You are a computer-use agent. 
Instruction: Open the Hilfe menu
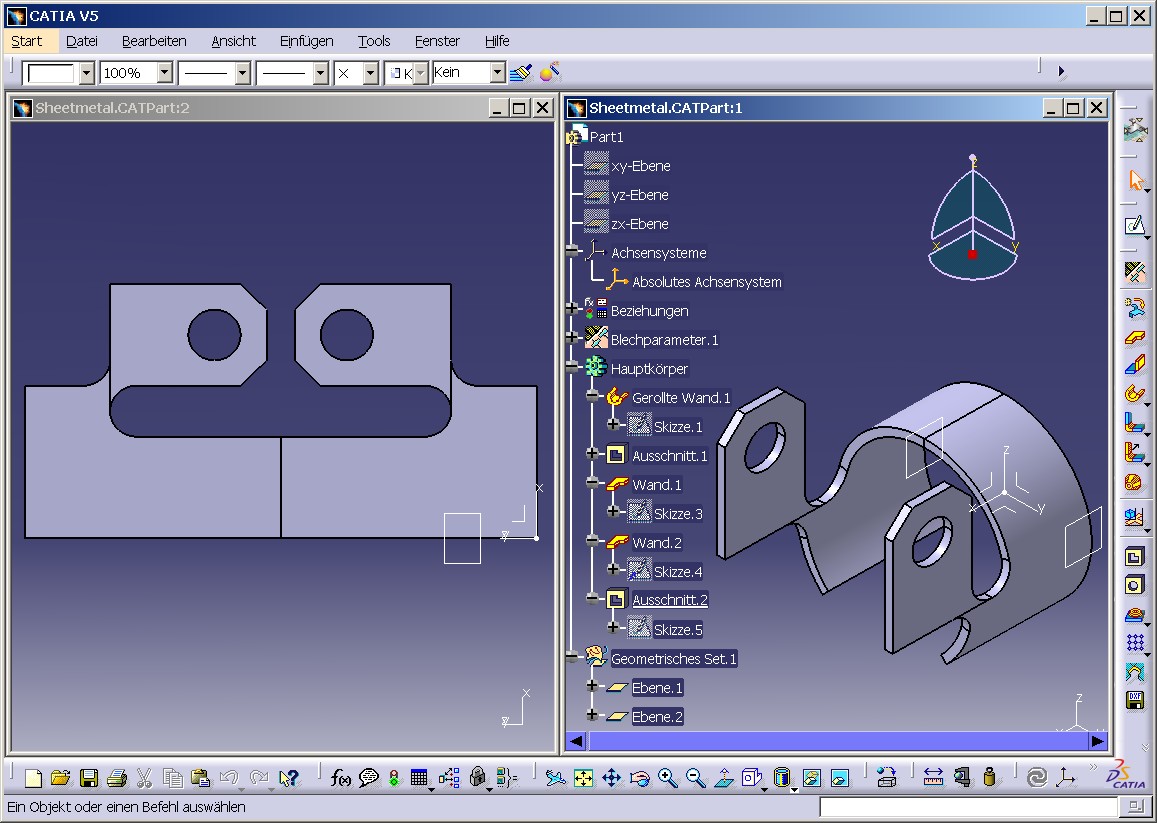pos(497,41)
